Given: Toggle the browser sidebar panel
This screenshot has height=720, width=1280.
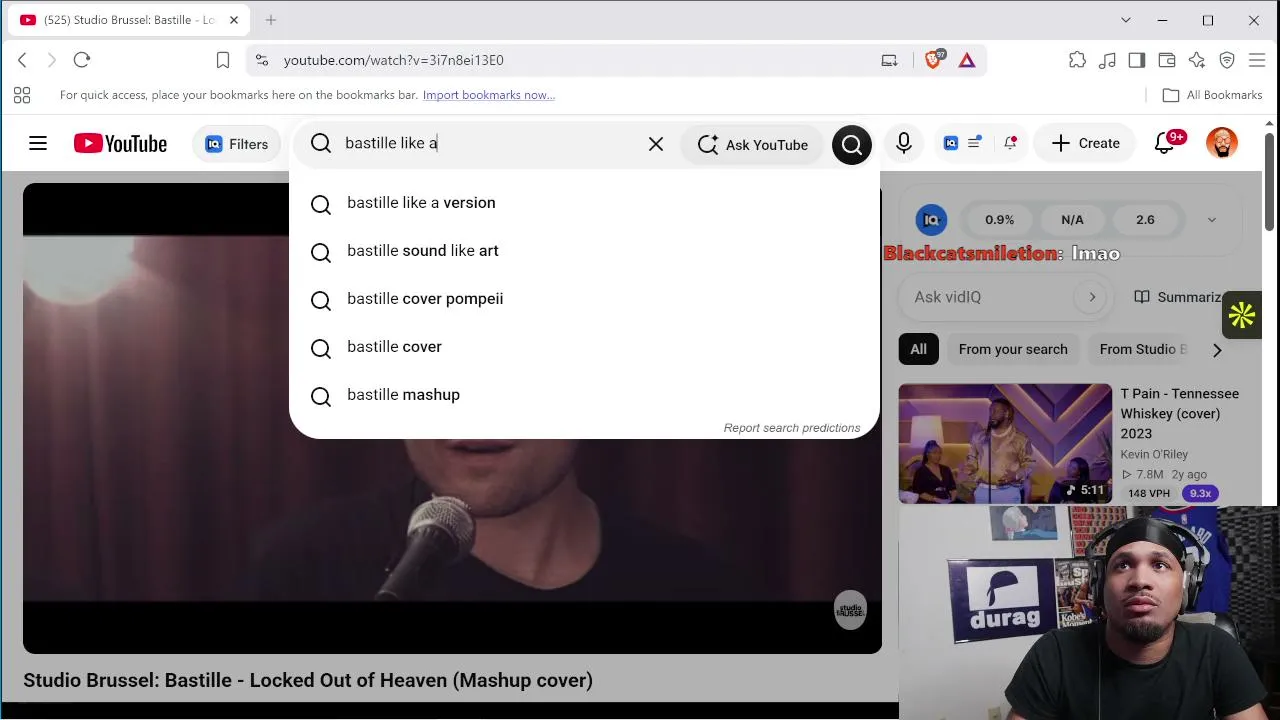Looking at the screenshot, I should coord(1137,60).
